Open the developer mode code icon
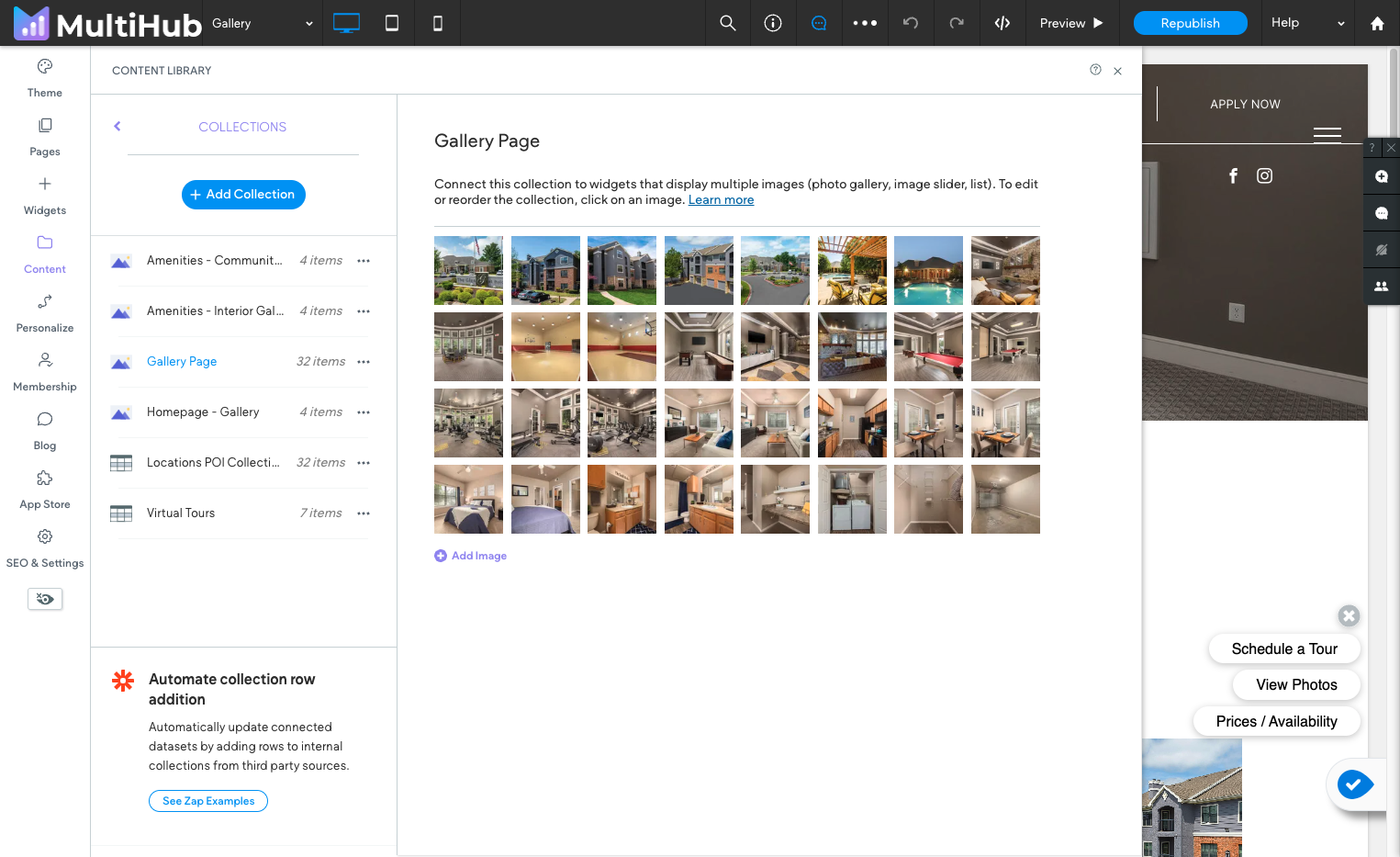 1002,23
